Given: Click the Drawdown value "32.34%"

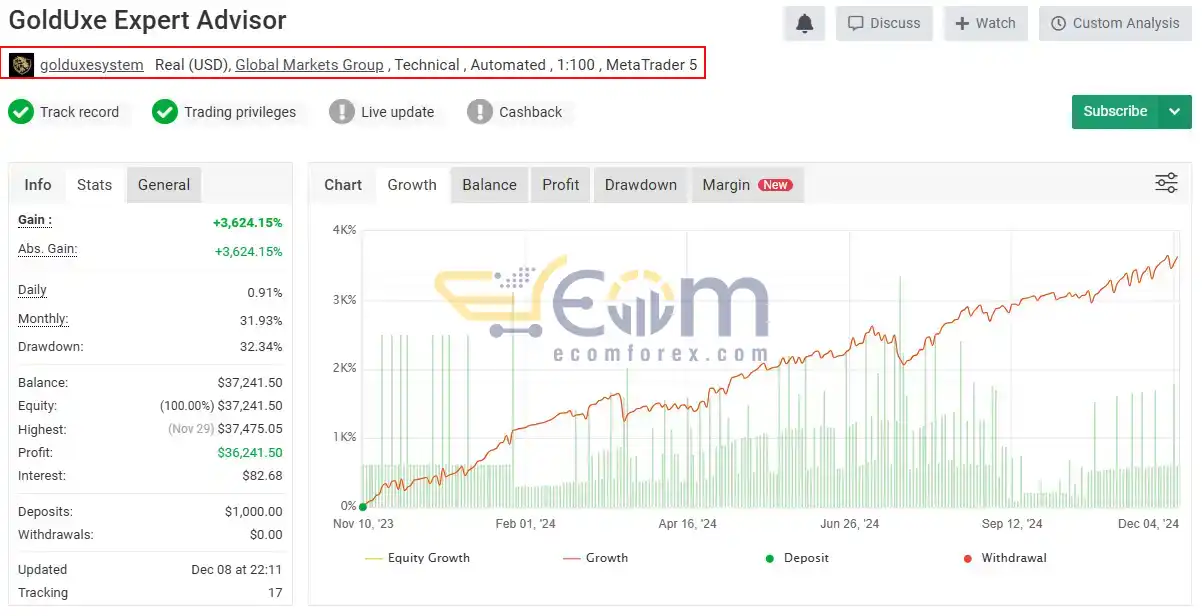Looking at the screenshot, I should pos(261,347).
